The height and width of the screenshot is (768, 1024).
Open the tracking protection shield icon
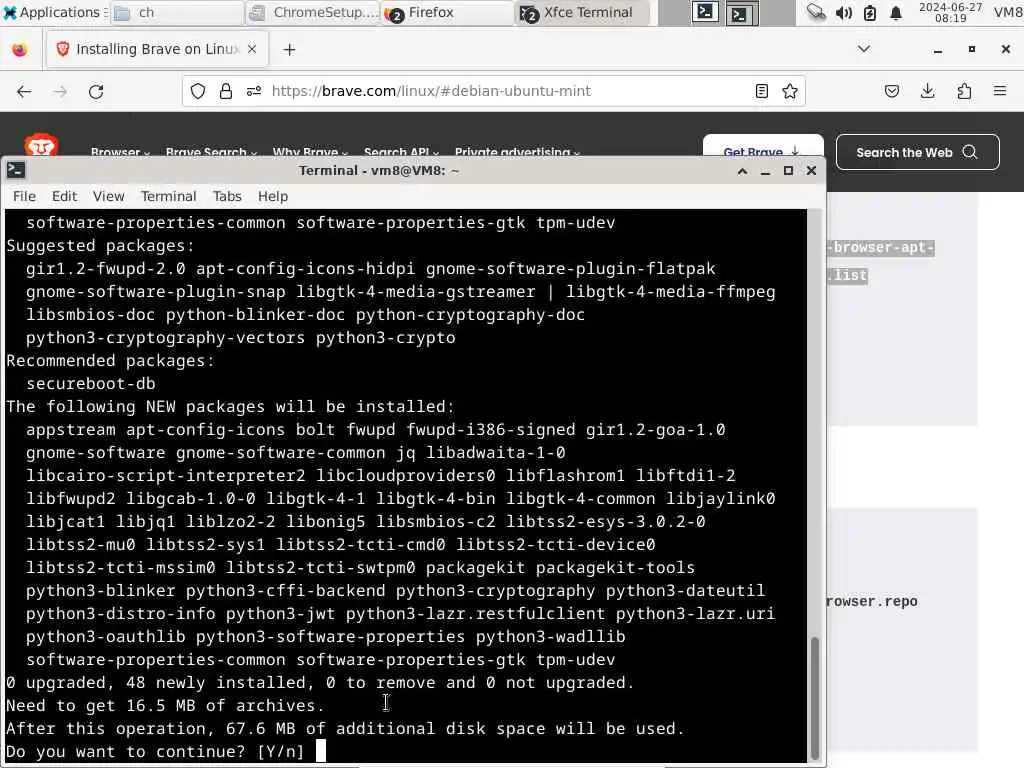tap(198, 91)
